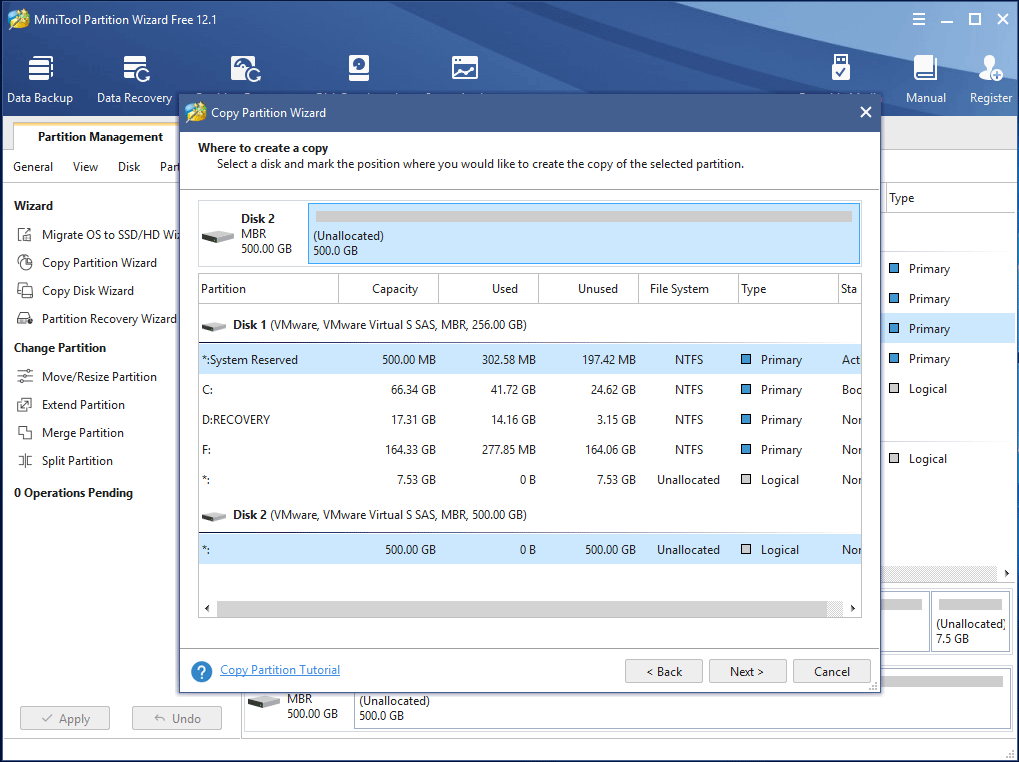This screenshot has width=1019, height=762.
Task: Start Migrate OS to SSD/HD wizard
Action: coord(97,235)
